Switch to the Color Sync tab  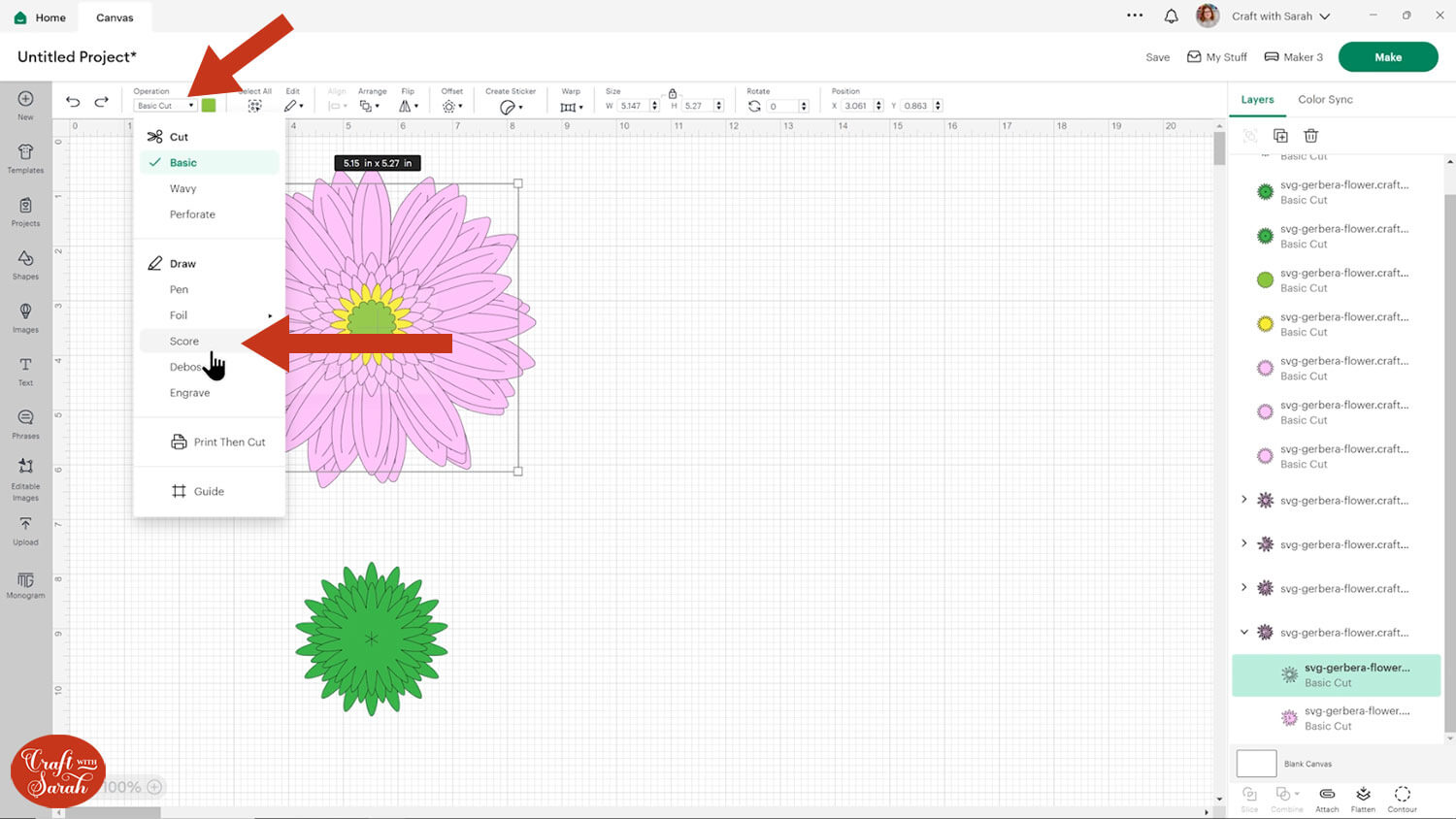tap(1325, 100)
